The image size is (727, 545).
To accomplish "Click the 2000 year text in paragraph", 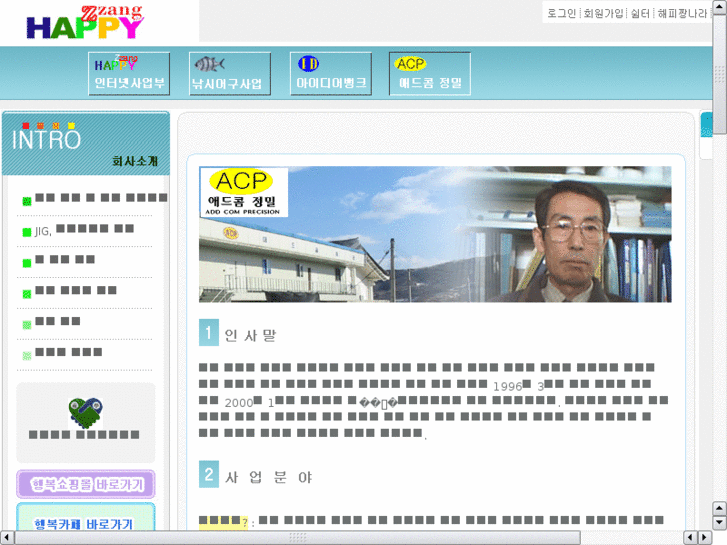I will point(238,403).
